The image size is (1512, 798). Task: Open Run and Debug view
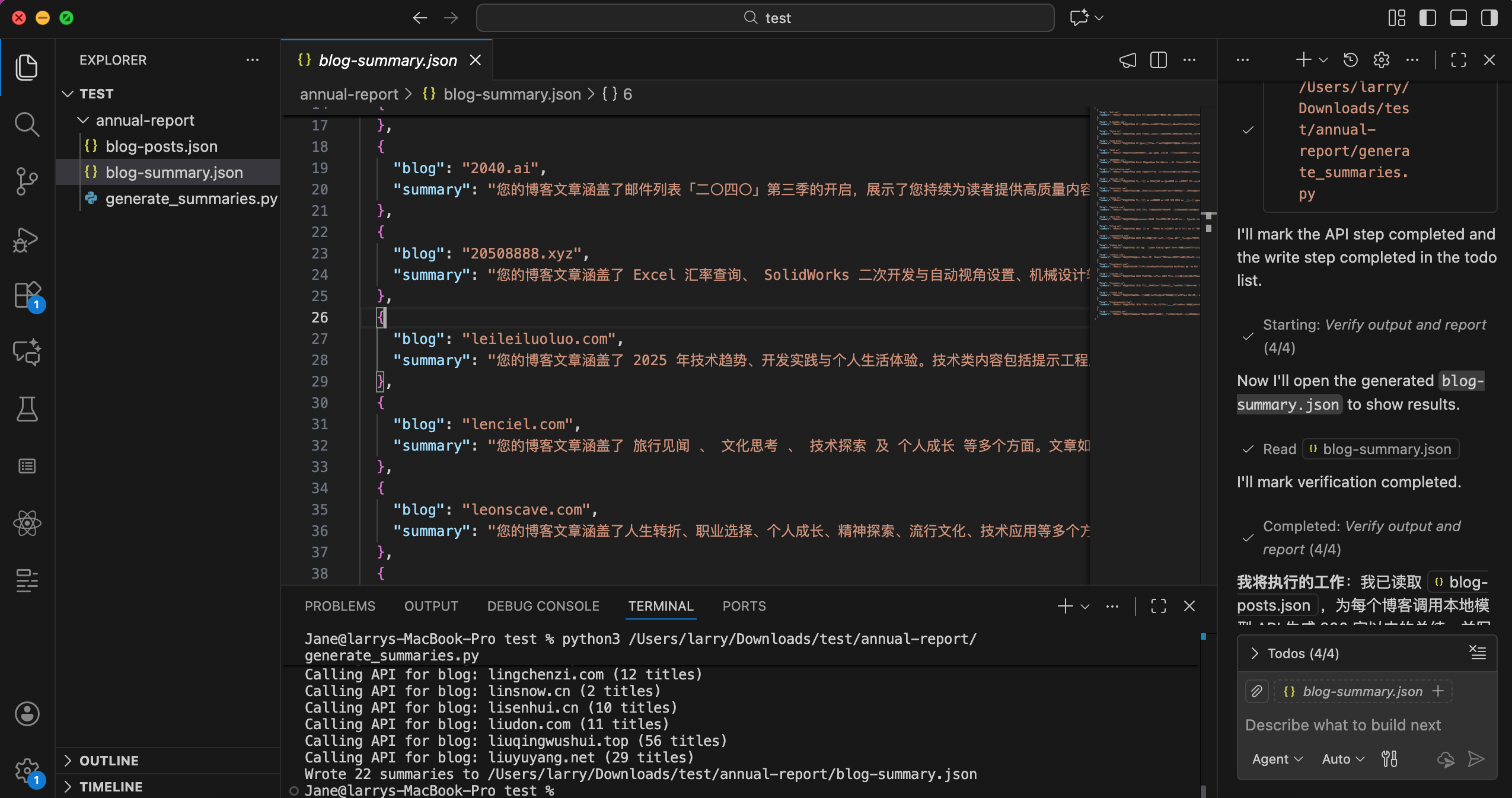[x=27, y=240]
